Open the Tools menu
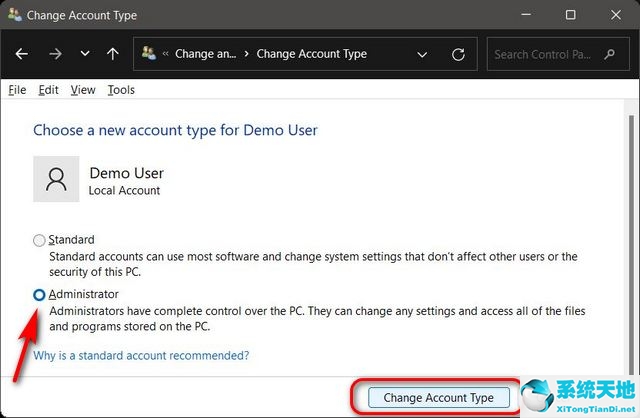 click(x=121, y=90)
